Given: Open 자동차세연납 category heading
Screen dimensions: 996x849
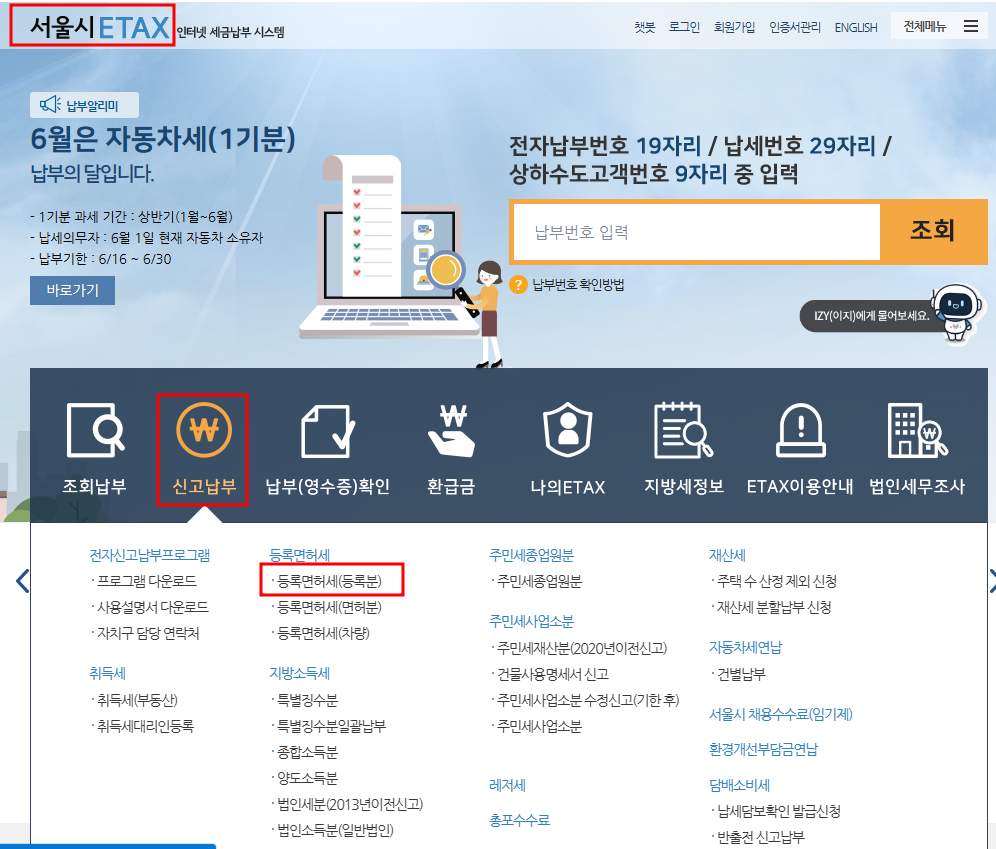Looking at the screenshot, I should (x=746, y=647).
